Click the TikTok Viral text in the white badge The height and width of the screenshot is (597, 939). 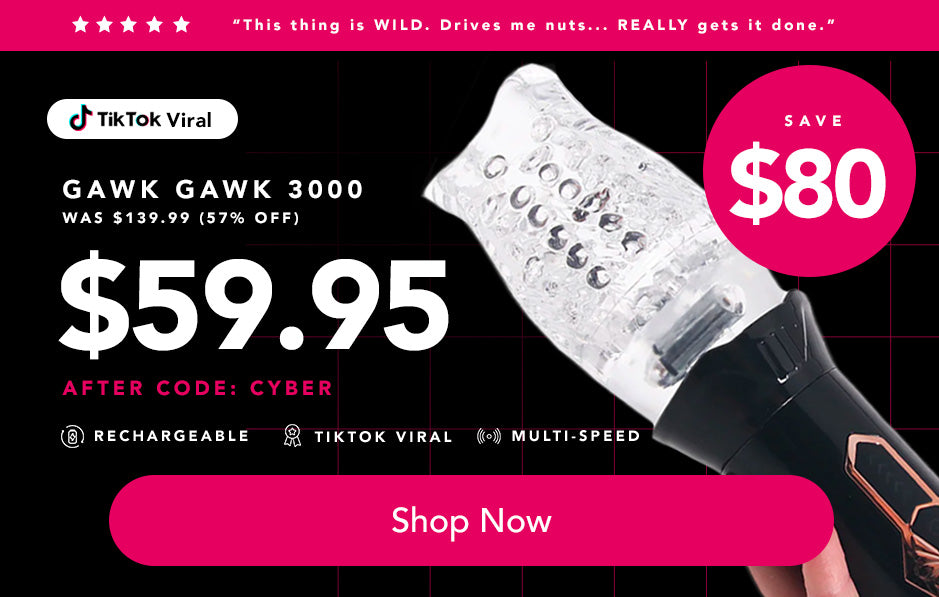[x=155, y=120]
